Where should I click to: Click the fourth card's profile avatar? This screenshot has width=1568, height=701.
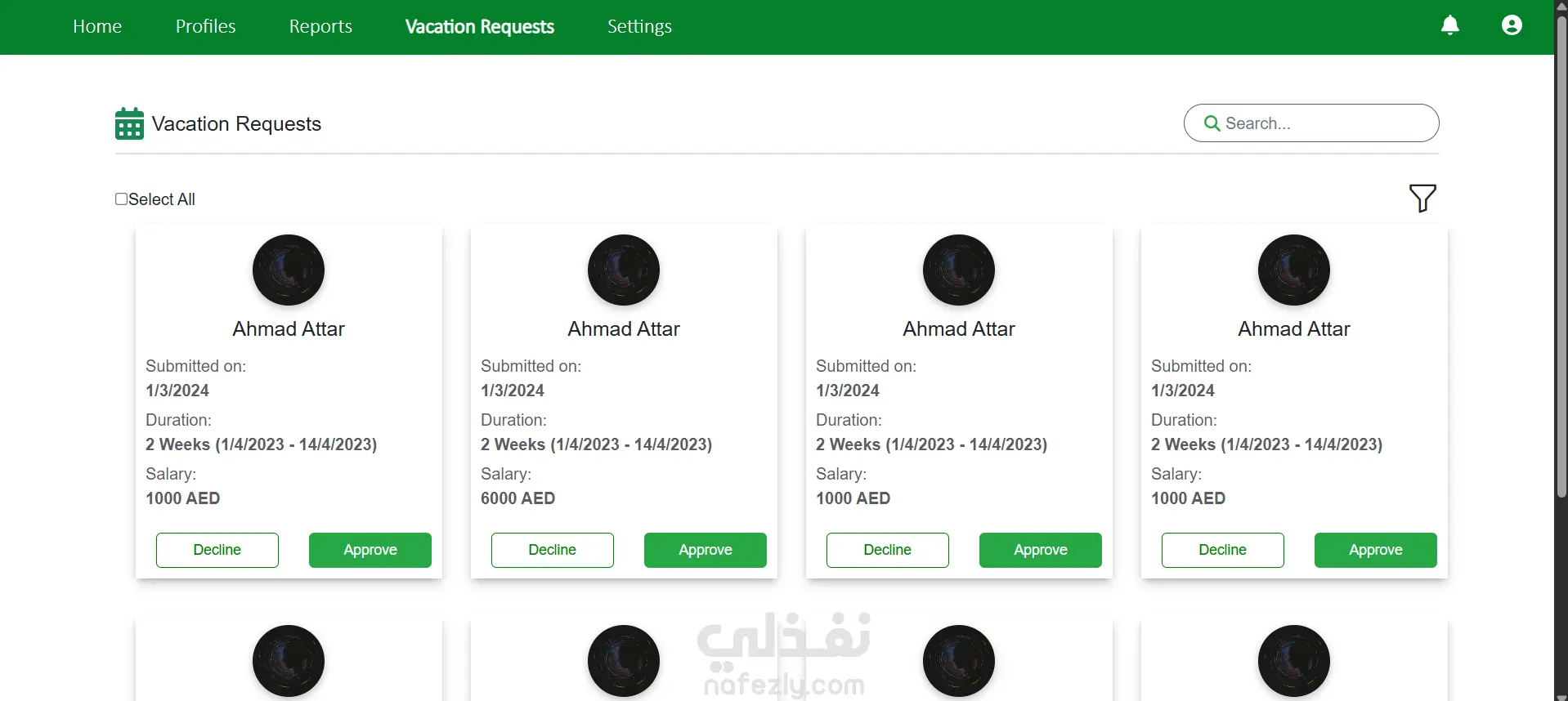click(1294, 270)
